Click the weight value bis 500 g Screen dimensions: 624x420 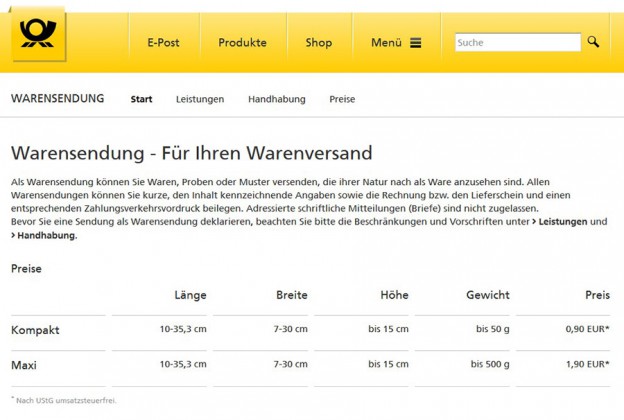[490, 364]
